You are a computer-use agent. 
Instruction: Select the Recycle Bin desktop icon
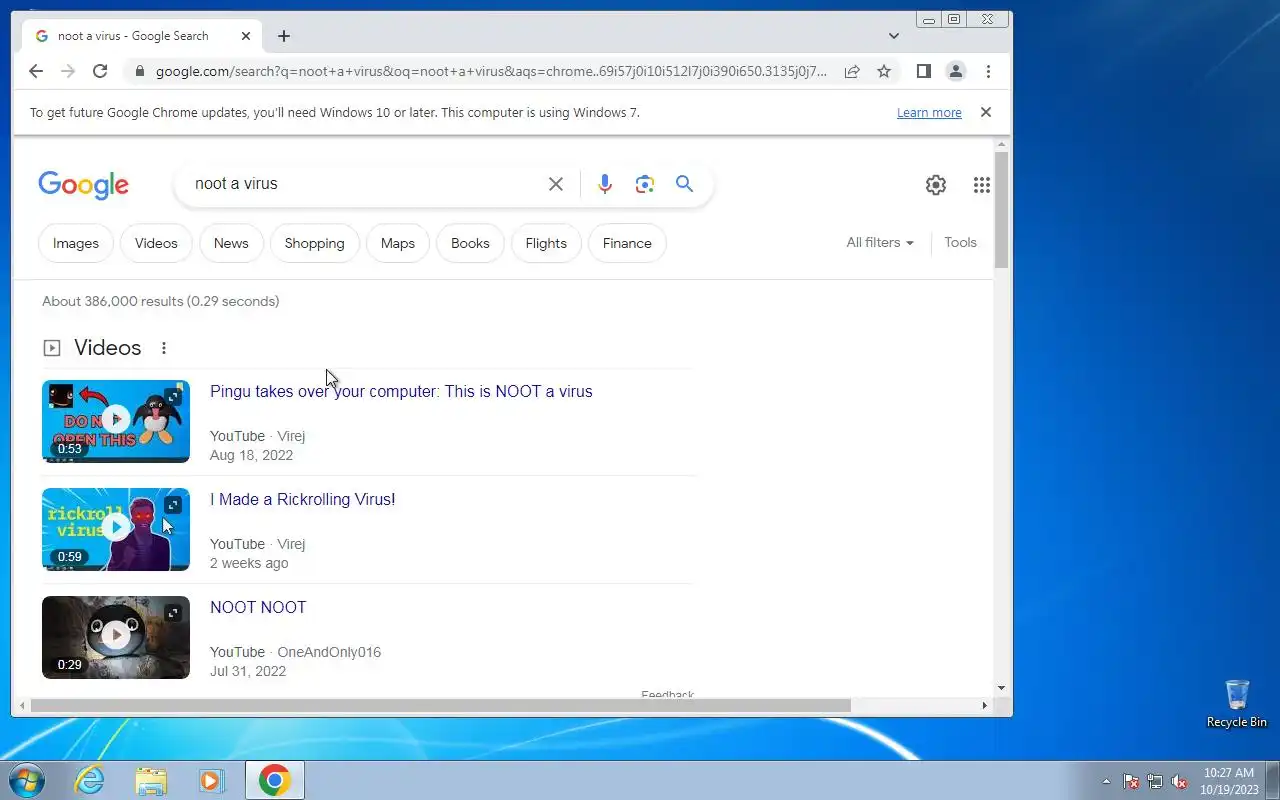click(1237, 704)
